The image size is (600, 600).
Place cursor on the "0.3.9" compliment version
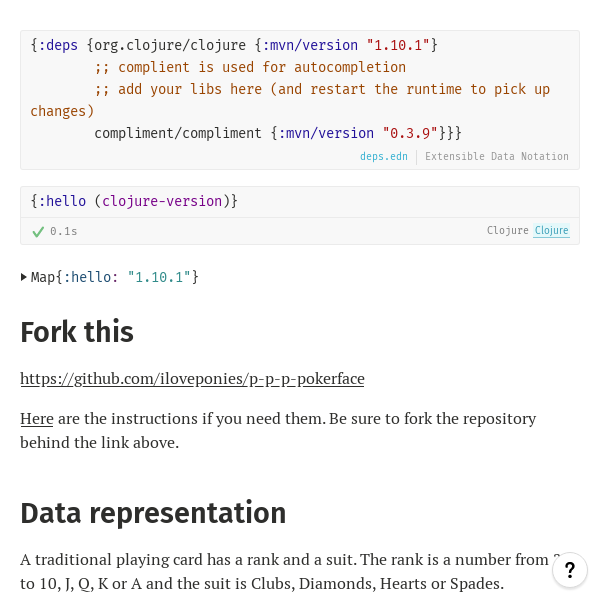410,133
